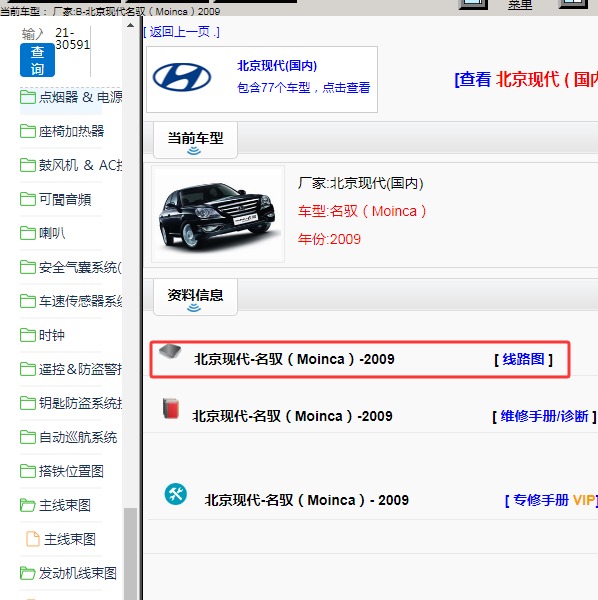Image resolution: width=598 pixels, height=600 pixels.
Task: Select the 可闻音频 folder label
Action: coord(65,199)
